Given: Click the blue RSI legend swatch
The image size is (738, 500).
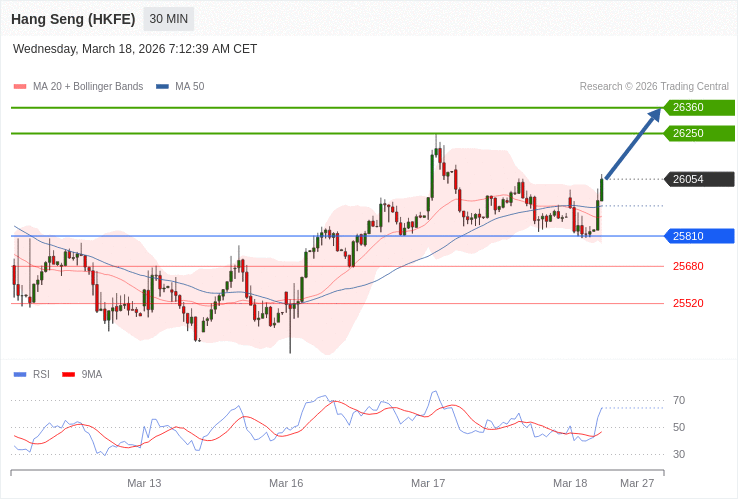Looking at the screenshot, I should pyautogui.click(x=20, y=375).
